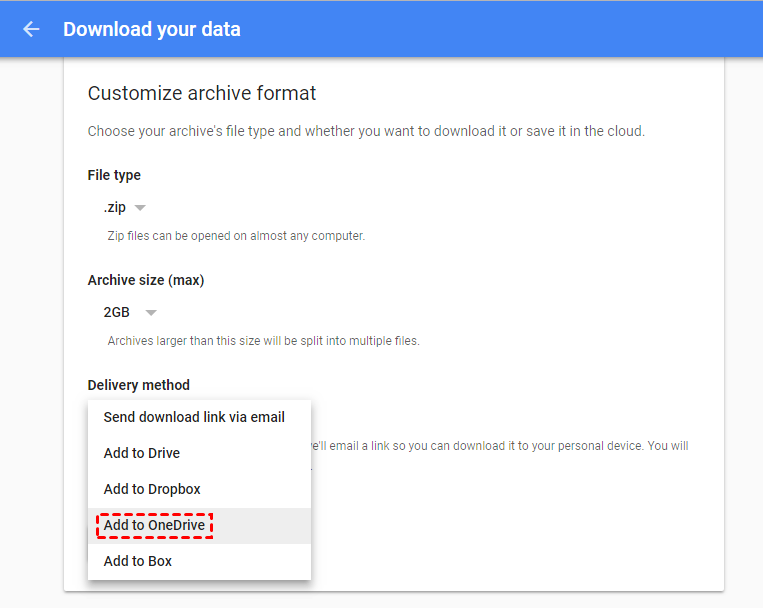
Task: Click the File type label
Action: click(x=114, y=175)
